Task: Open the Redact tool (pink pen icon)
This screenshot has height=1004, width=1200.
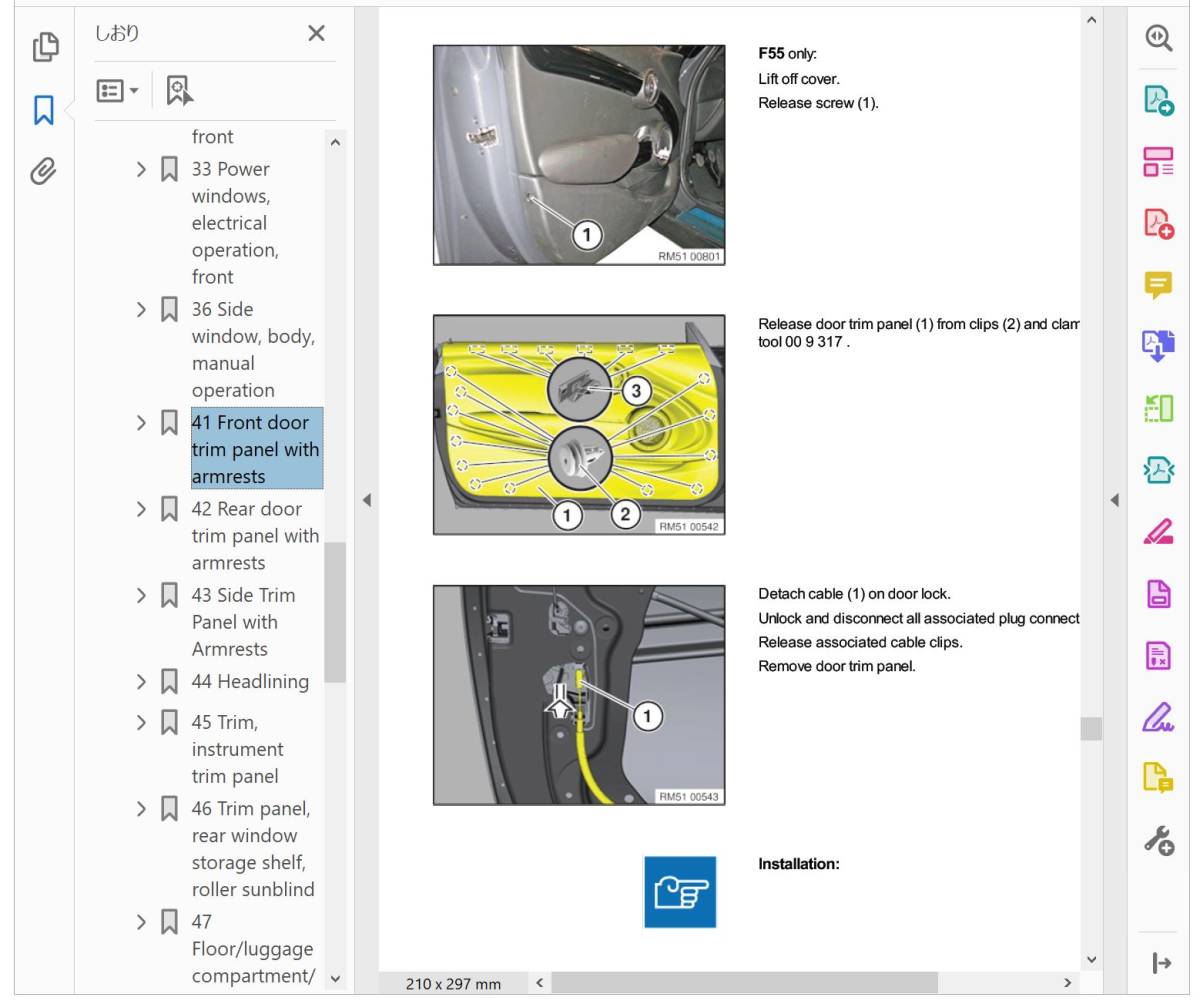Action: [x=1159, y=532]
